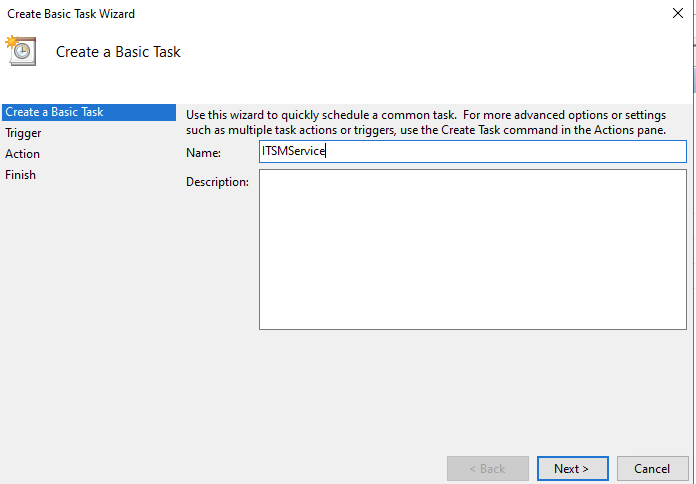Click the ITSMService text in Name box
Screen dimensions: 696x484
(293, 151)
